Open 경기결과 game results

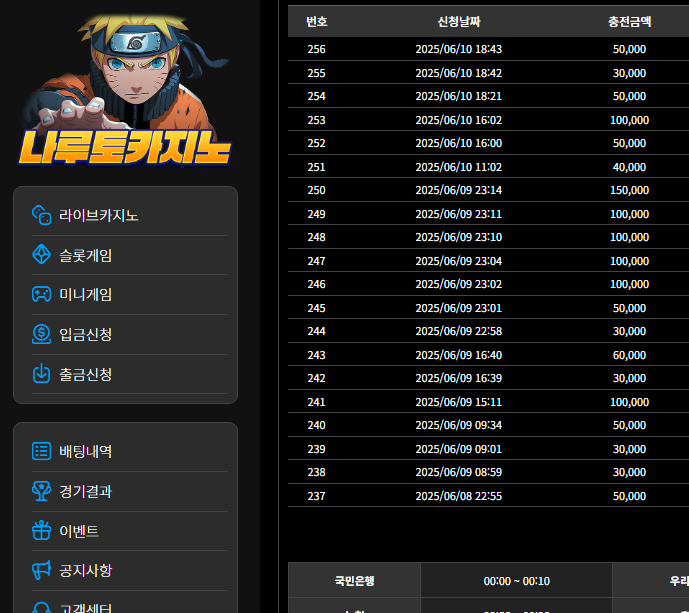(x=86, y=491)
